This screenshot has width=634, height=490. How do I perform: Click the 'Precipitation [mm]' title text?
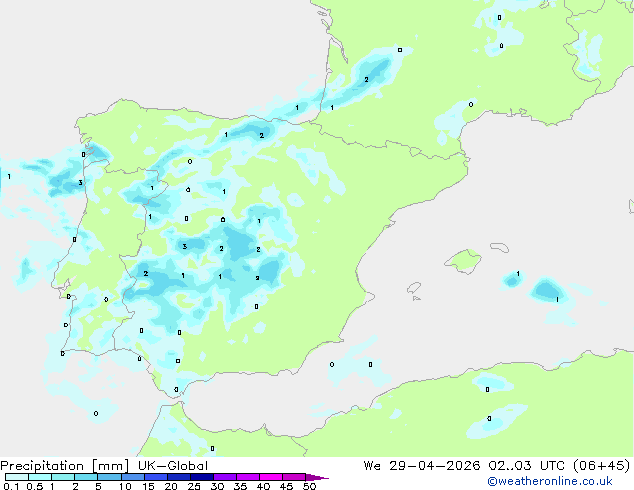(65, 466)
